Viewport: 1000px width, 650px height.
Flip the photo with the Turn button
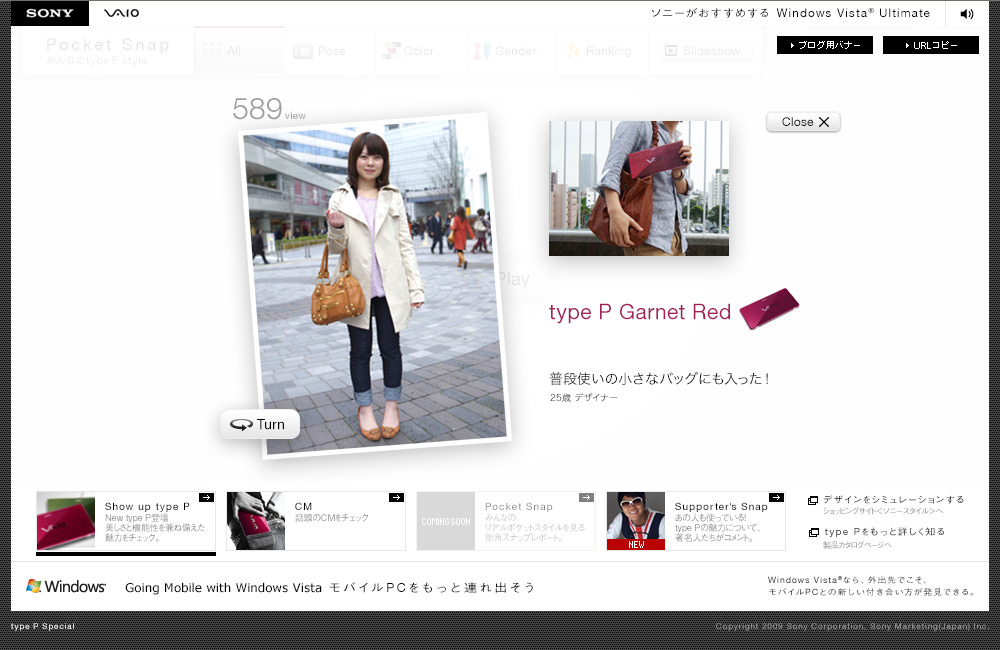pyautogui.click(x=260, y=424)
